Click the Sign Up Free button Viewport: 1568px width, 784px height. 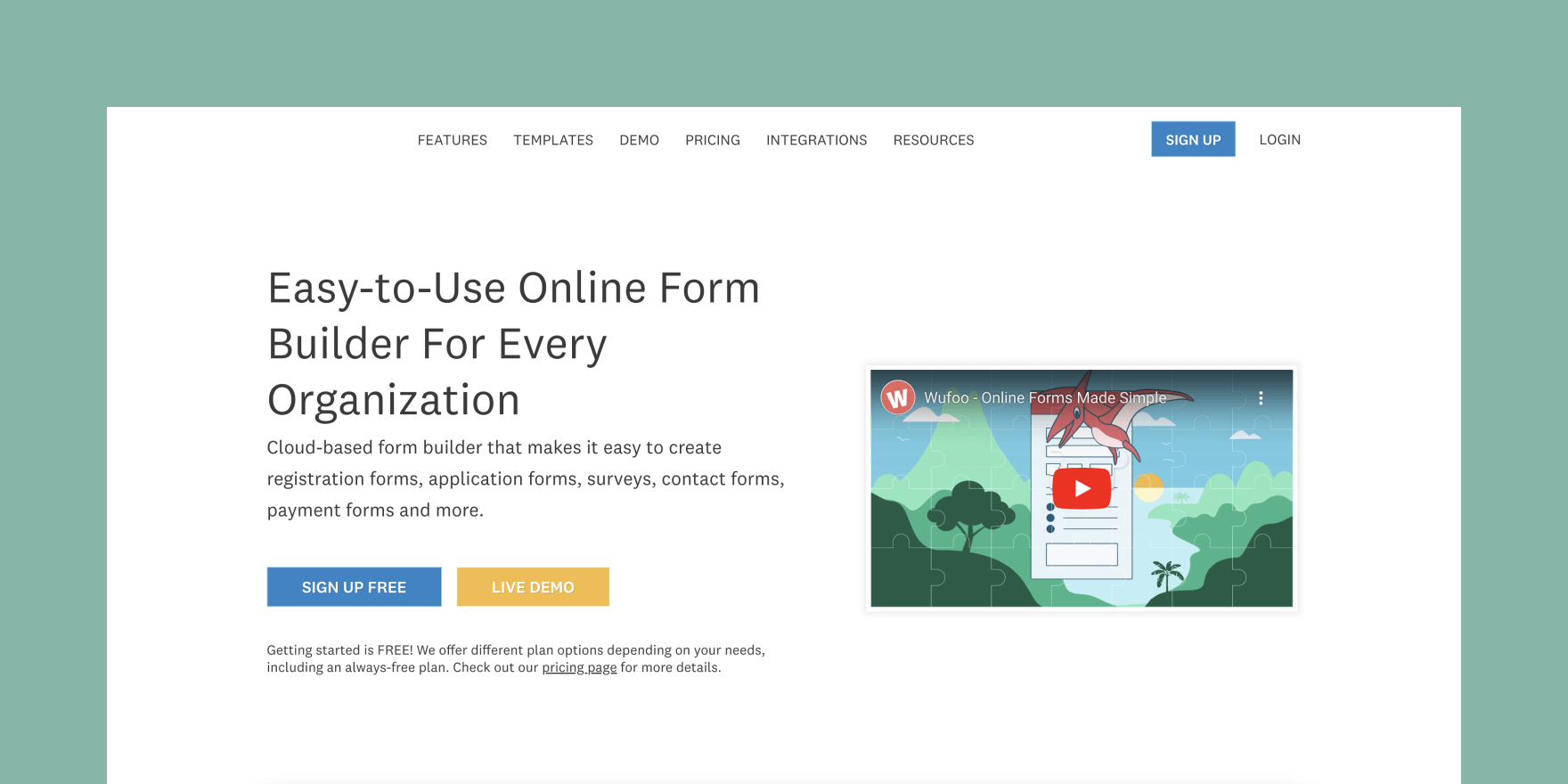coord(354,587)
